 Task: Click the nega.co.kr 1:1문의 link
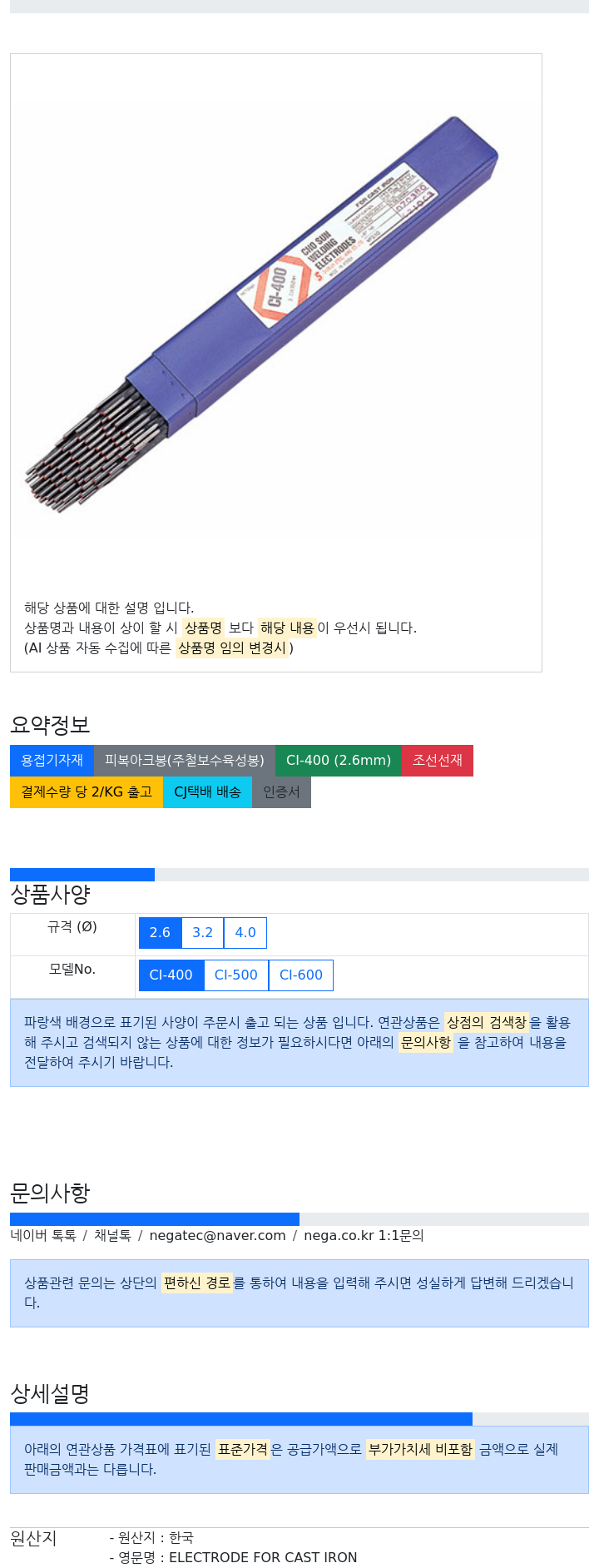[x=364, y=1236]
